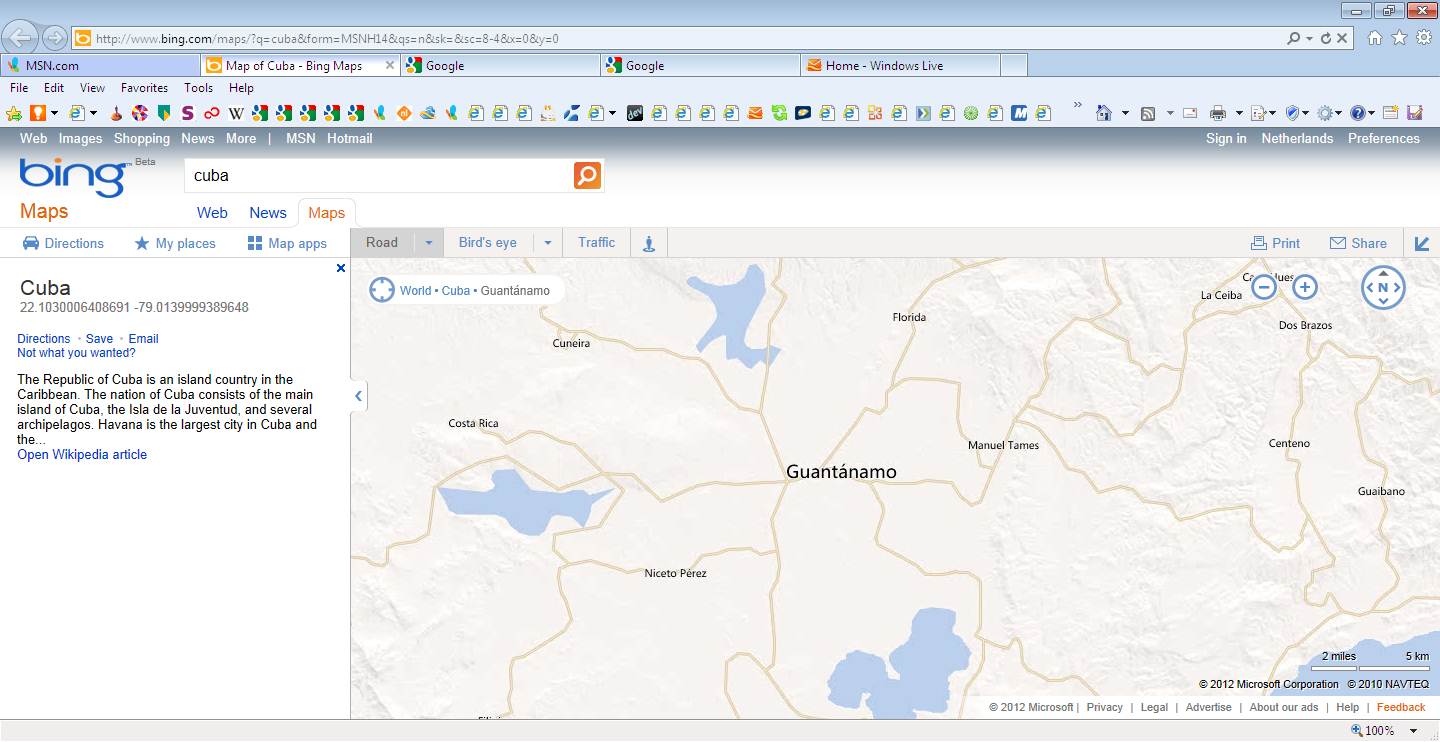1440x742 pixels.
Task: Open Favorites star in top-right corner
Action: click(1399, 38)
